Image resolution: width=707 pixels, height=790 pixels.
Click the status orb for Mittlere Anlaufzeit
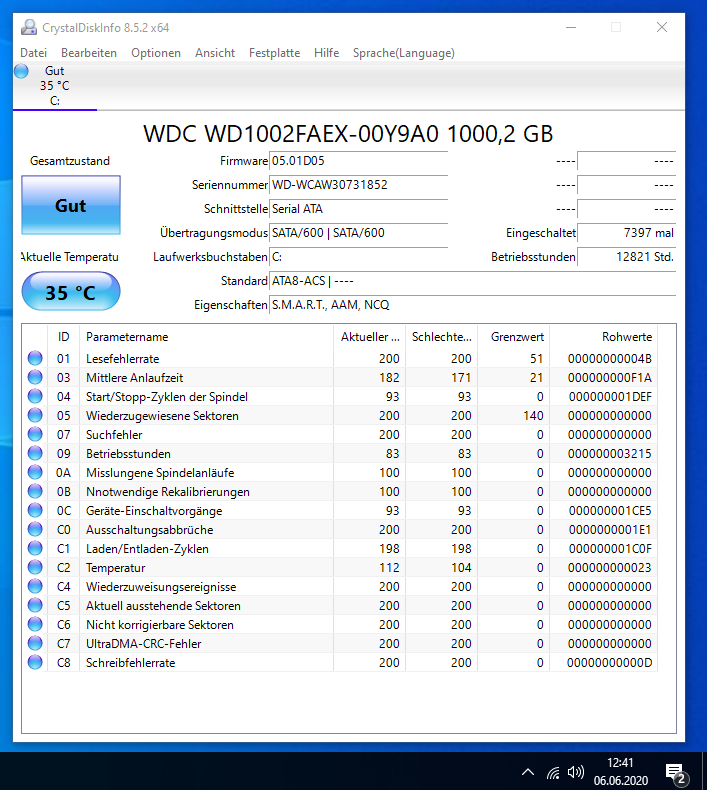(x=35, y=377)
